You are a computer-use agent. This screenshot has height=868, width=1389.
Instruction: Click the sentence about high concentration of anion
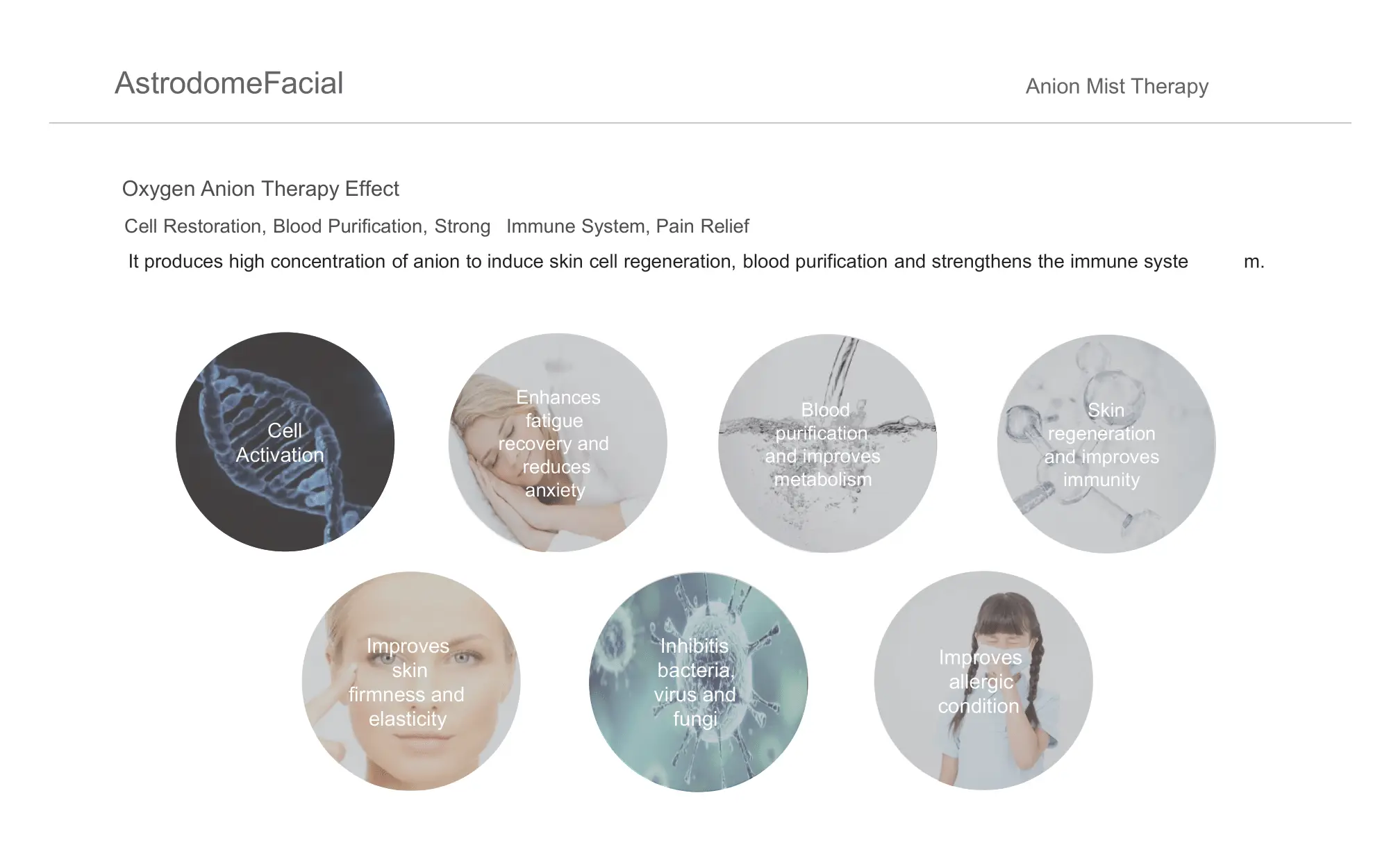[x=696, y=262]
